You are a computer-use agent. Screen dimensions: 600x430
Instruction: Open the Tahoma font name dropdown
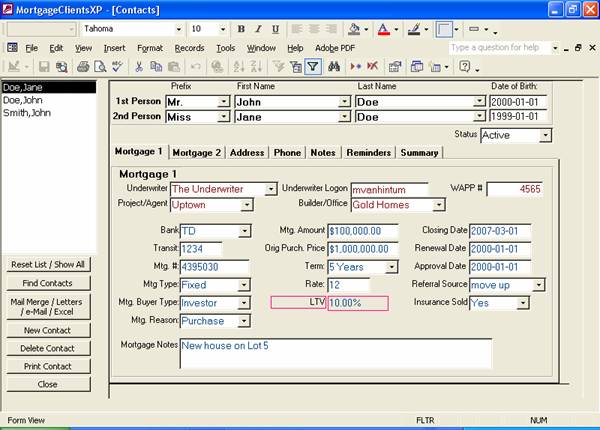tap(178, 29)
